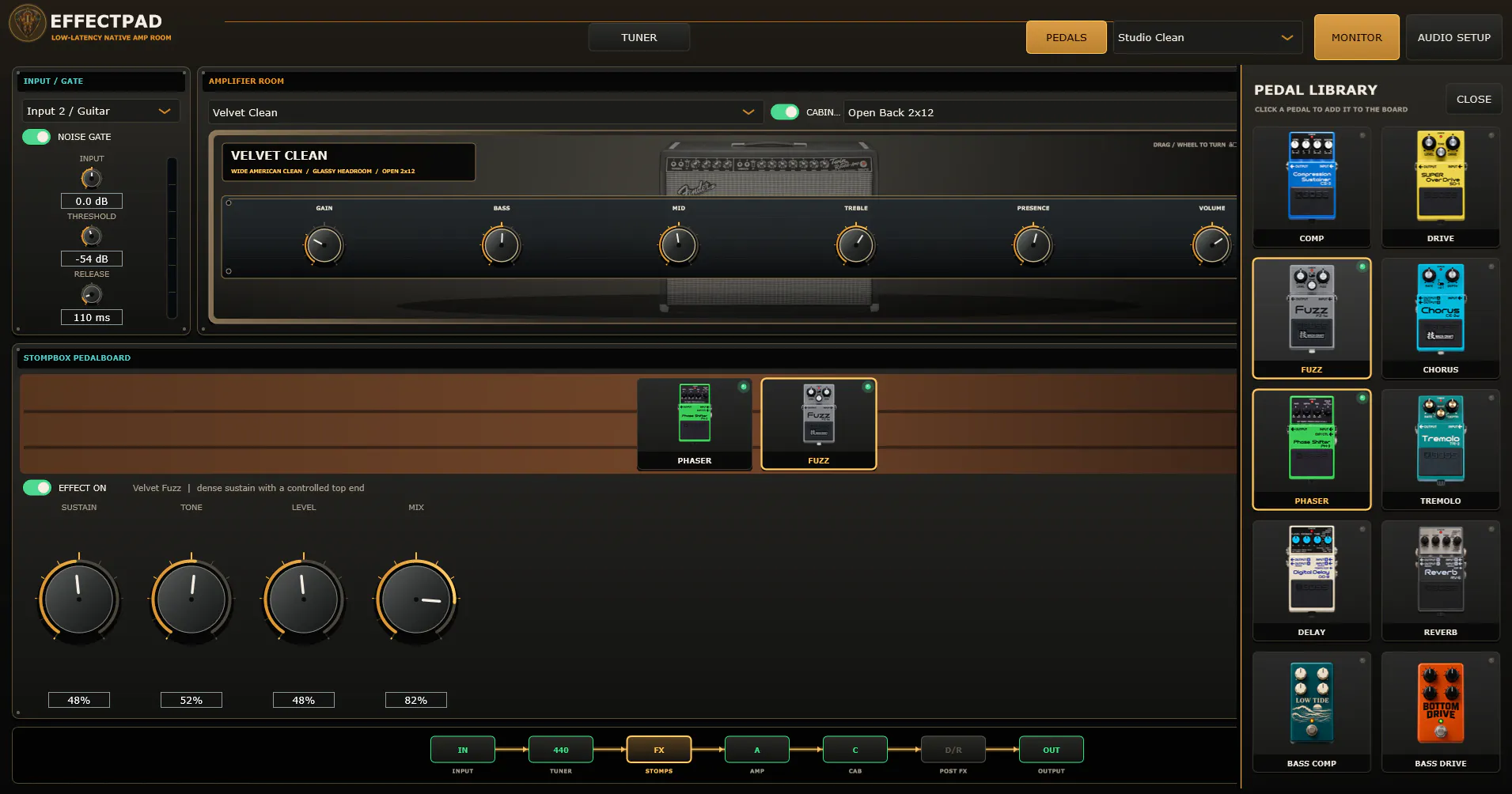Toggle the NOISE GATE switch
The height and width of the screenshot is (794, 1512).
(36, 137)
